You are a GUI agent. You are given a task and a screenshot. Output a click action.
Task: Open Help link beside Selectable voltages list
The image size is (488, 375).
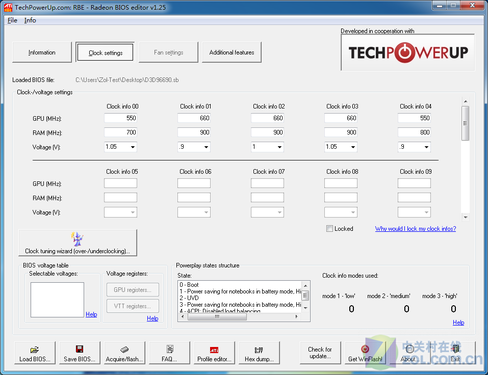[91, 314]
